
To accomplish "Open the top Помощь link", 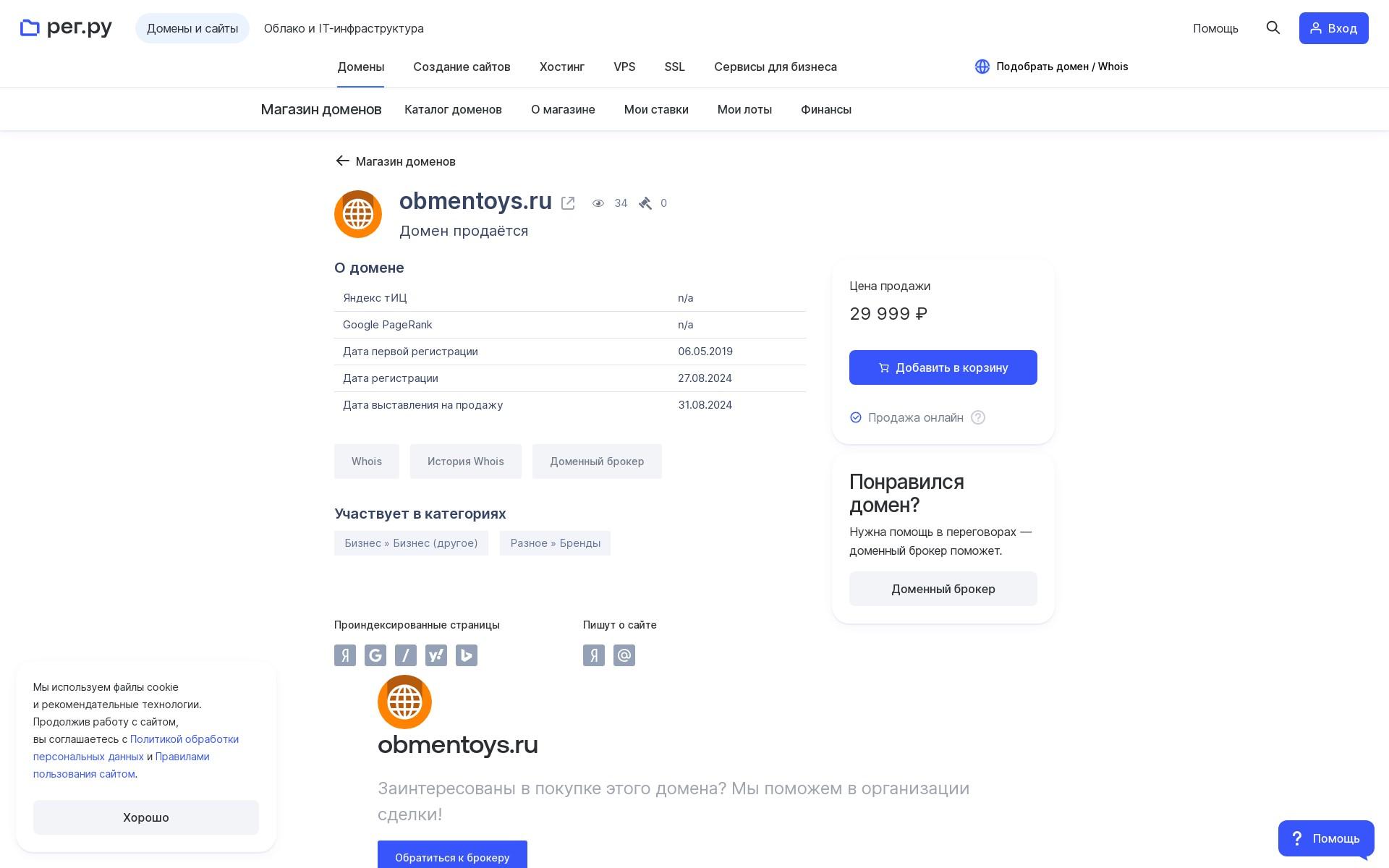I will click(x=1215, y=28).
